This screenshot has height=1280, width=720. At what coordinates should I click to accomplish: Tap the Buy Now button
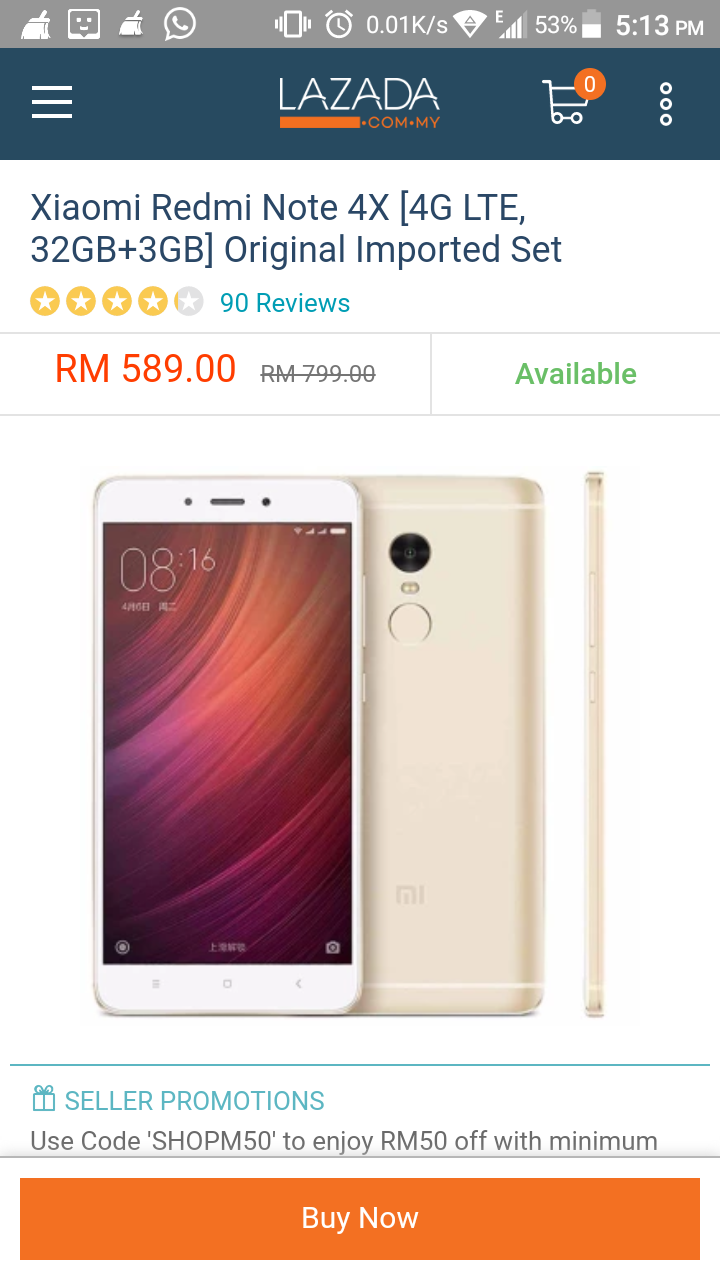pos(360,1218)
